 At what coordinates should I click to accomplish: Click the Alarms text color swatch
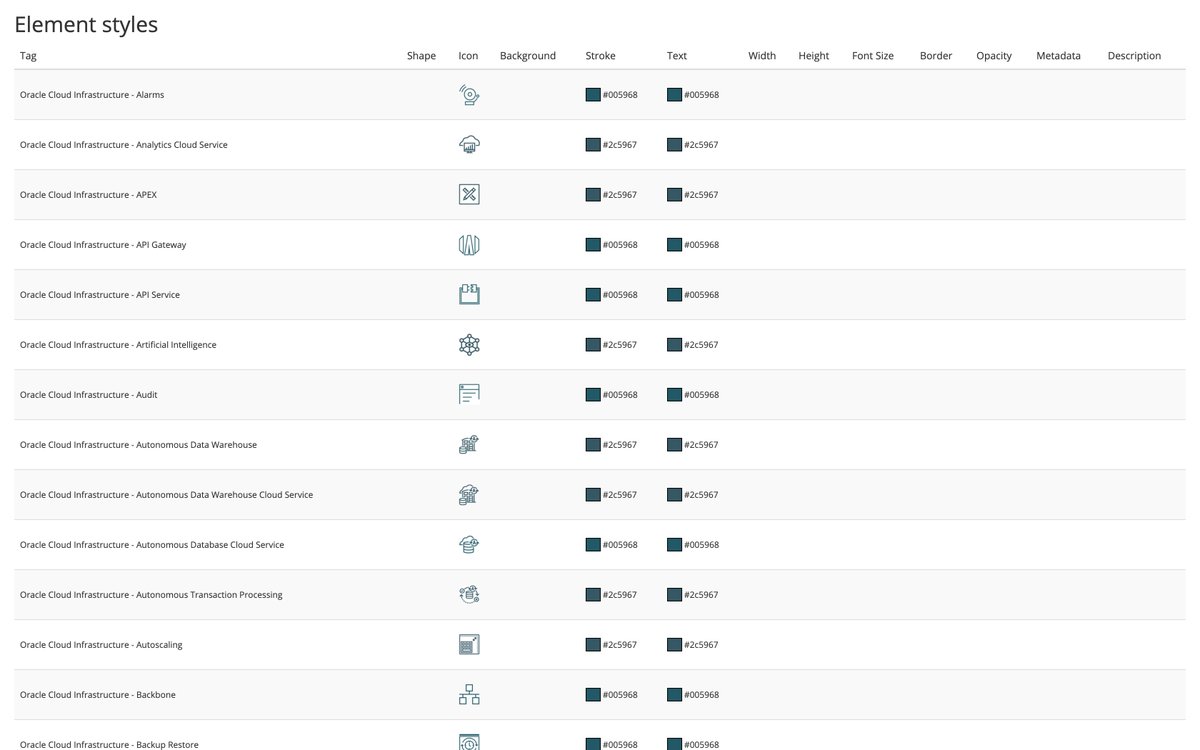(674, 95)
